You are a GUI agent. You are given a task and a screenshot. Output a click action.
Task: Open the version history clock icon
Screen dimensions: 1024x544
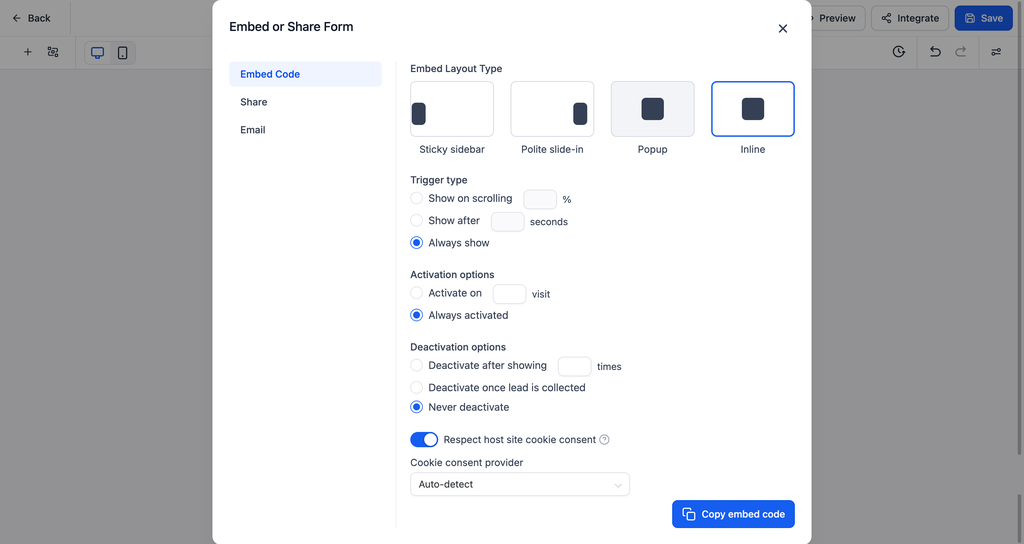pyautogui.click(x=899, y=52)
